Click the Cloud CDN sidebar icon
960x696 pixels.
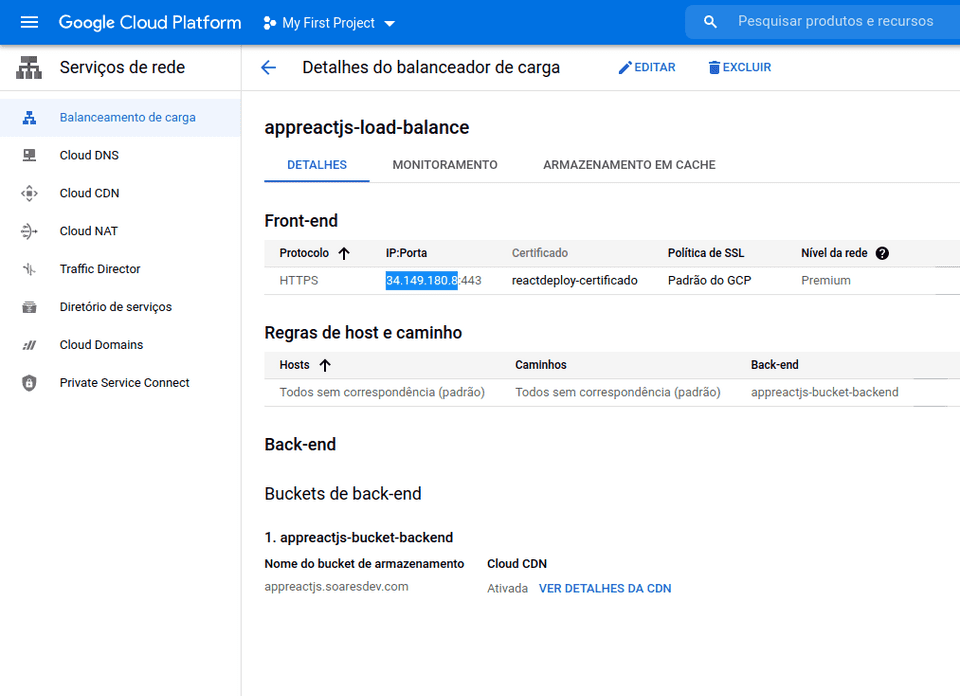click(29, 193)
